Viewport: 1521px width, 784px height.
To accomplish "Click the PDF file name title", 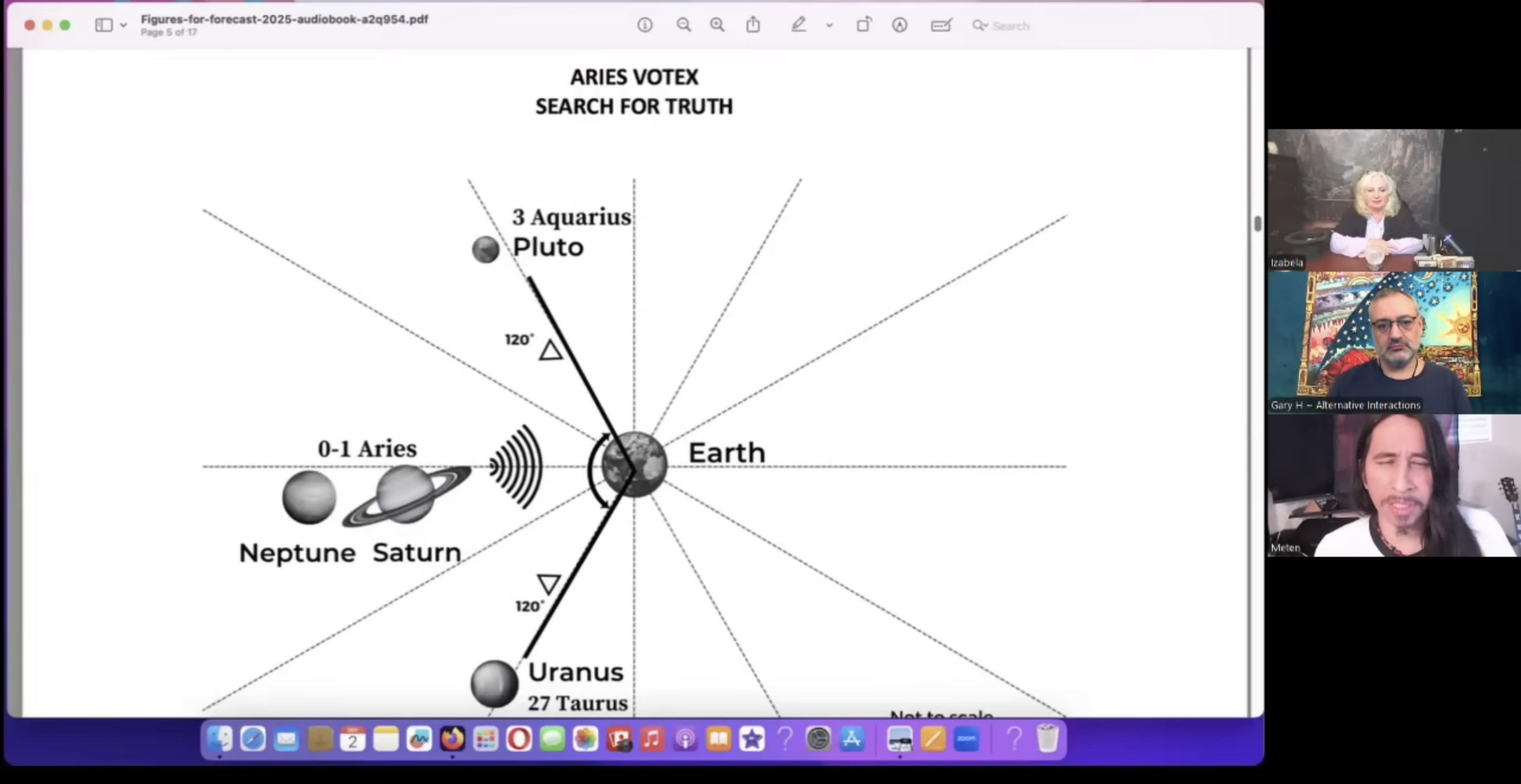I will tap(284, 19).
